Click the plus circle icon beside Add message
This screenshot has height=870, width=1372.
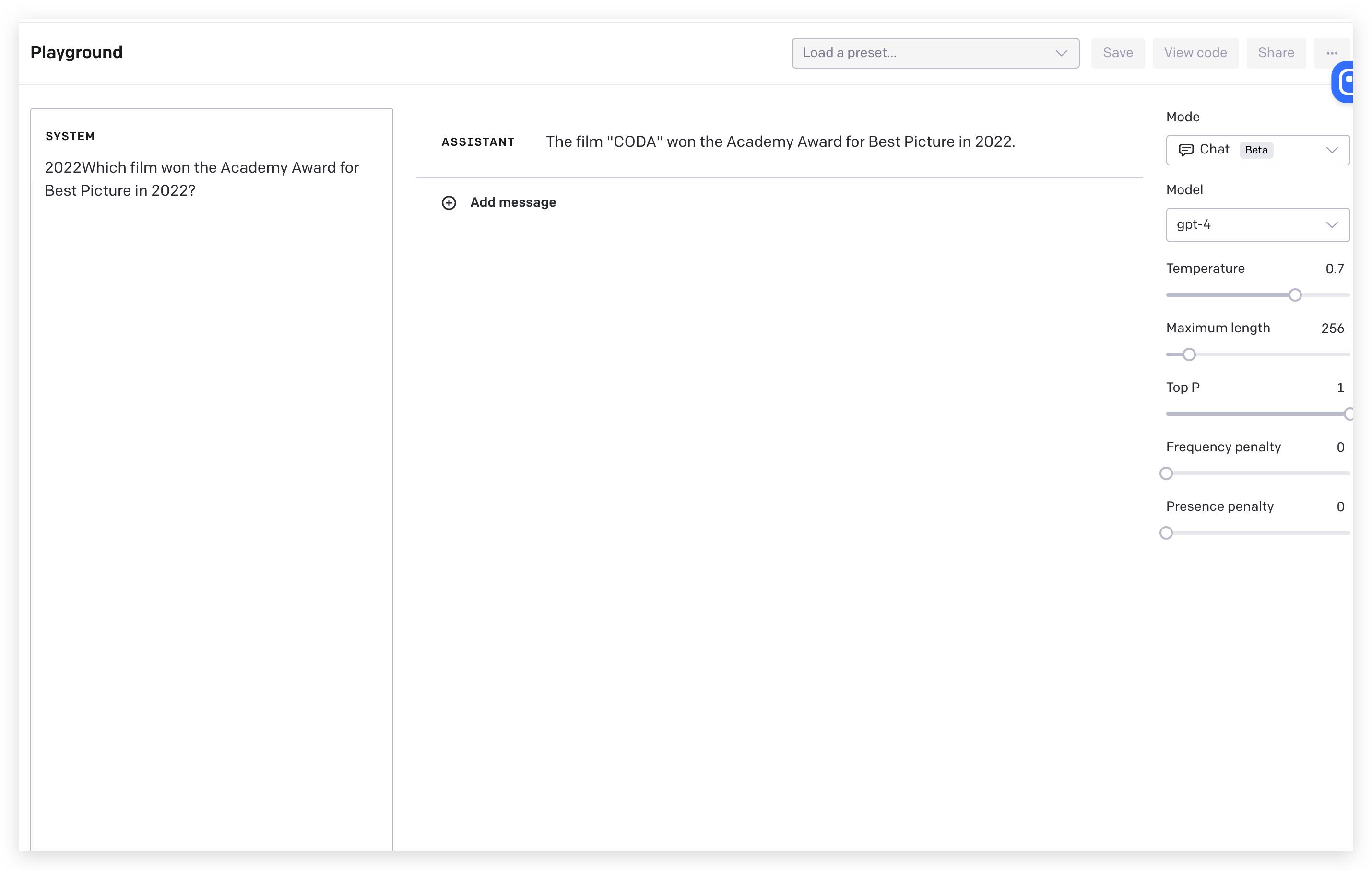pyautogui.click(x=449, y=203)
